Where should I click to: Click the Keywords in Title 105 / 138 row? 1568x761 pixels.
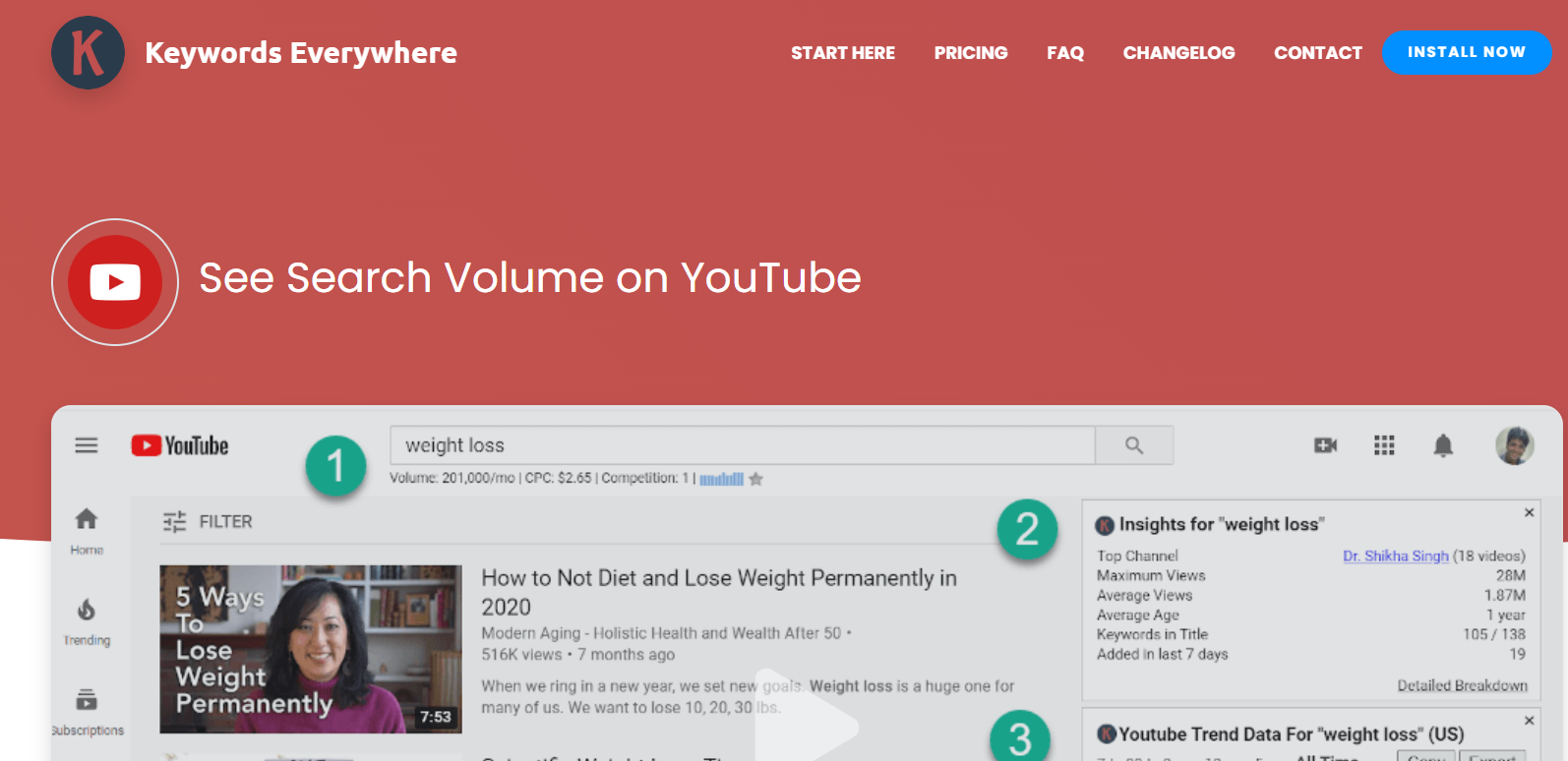pos(1311,634)
